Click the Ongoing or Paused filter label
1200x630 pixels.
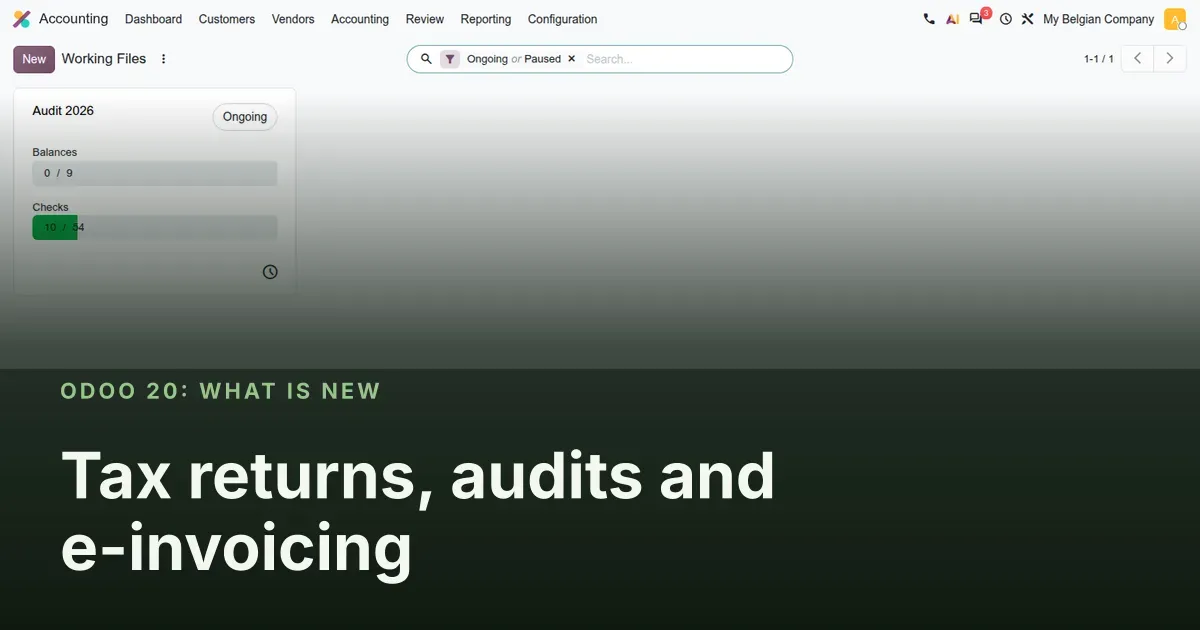coord(514,59)
